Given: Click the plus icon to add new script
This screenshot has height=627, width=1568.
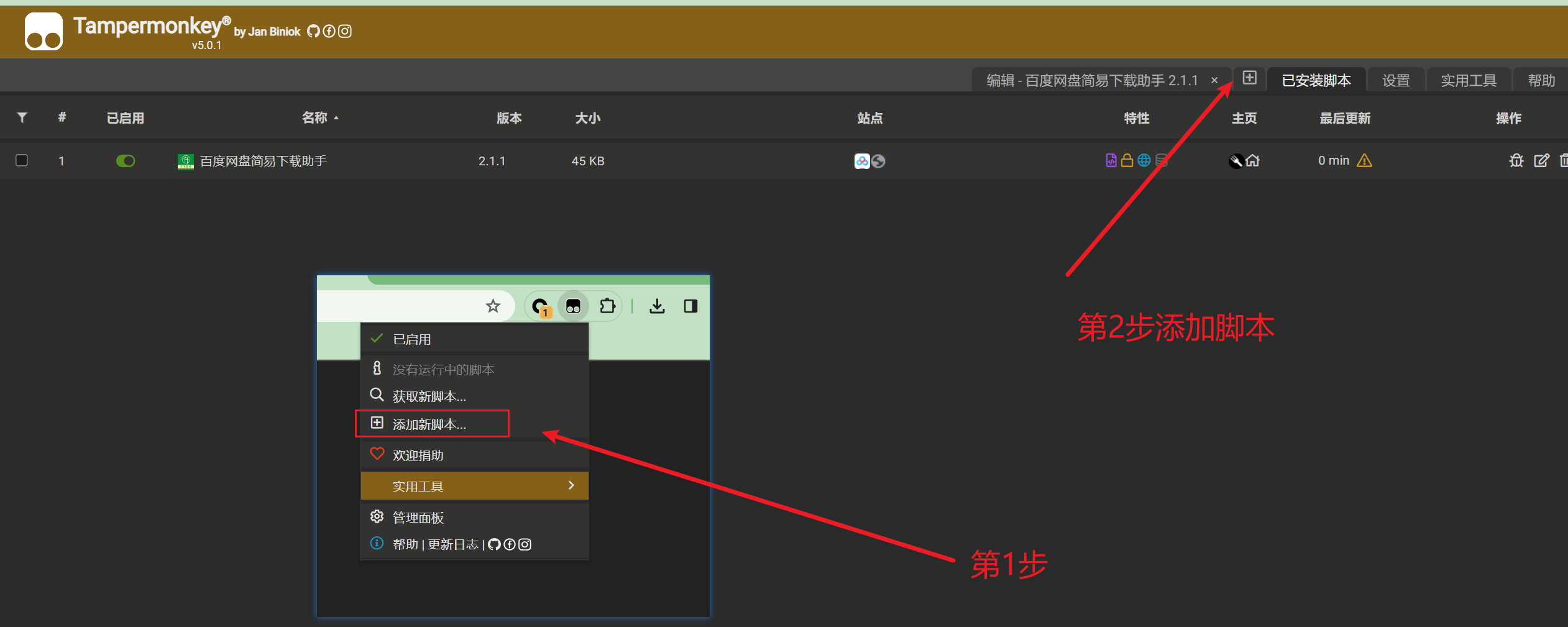Looking at the screenshot, I should [x=1250, y=78].
